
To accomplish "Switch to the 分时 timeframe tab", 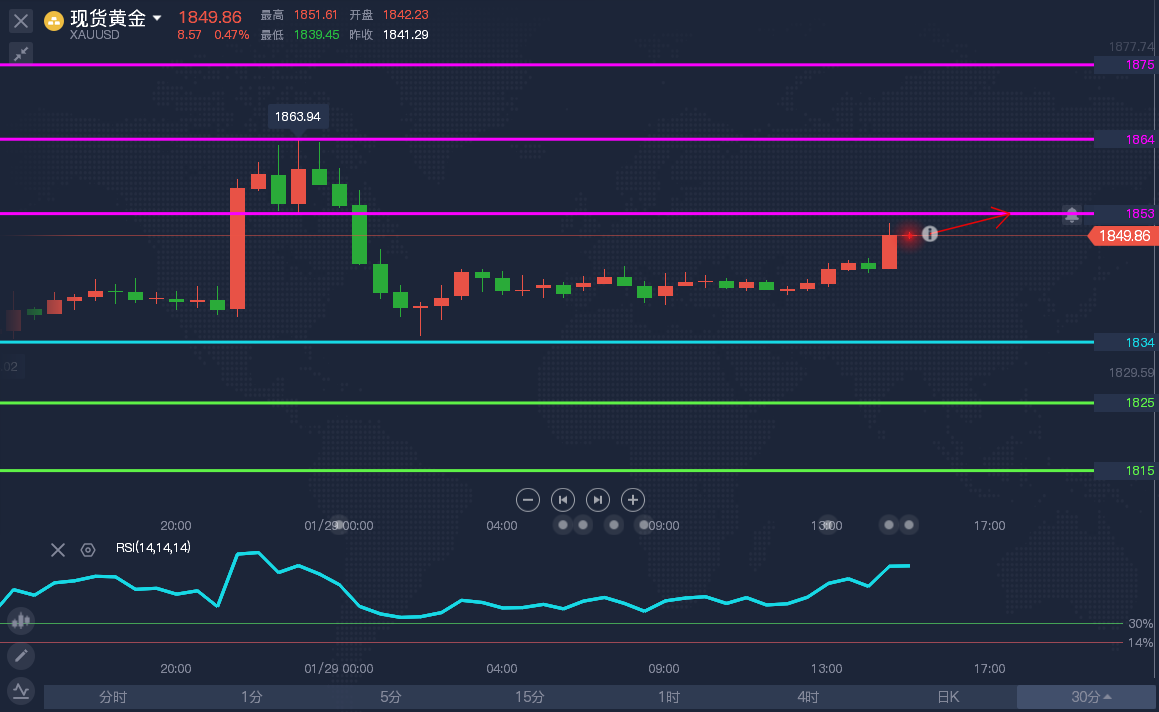I will [113, 697].
